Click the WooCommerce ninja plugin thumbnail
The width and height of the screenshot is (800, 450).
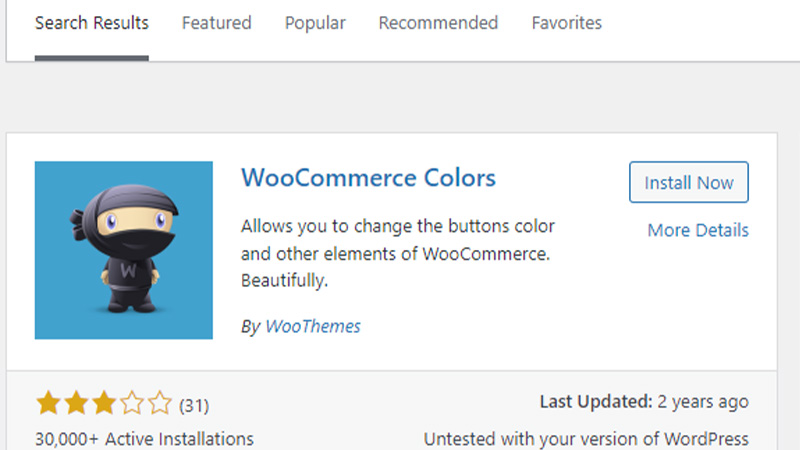[124, 250]
